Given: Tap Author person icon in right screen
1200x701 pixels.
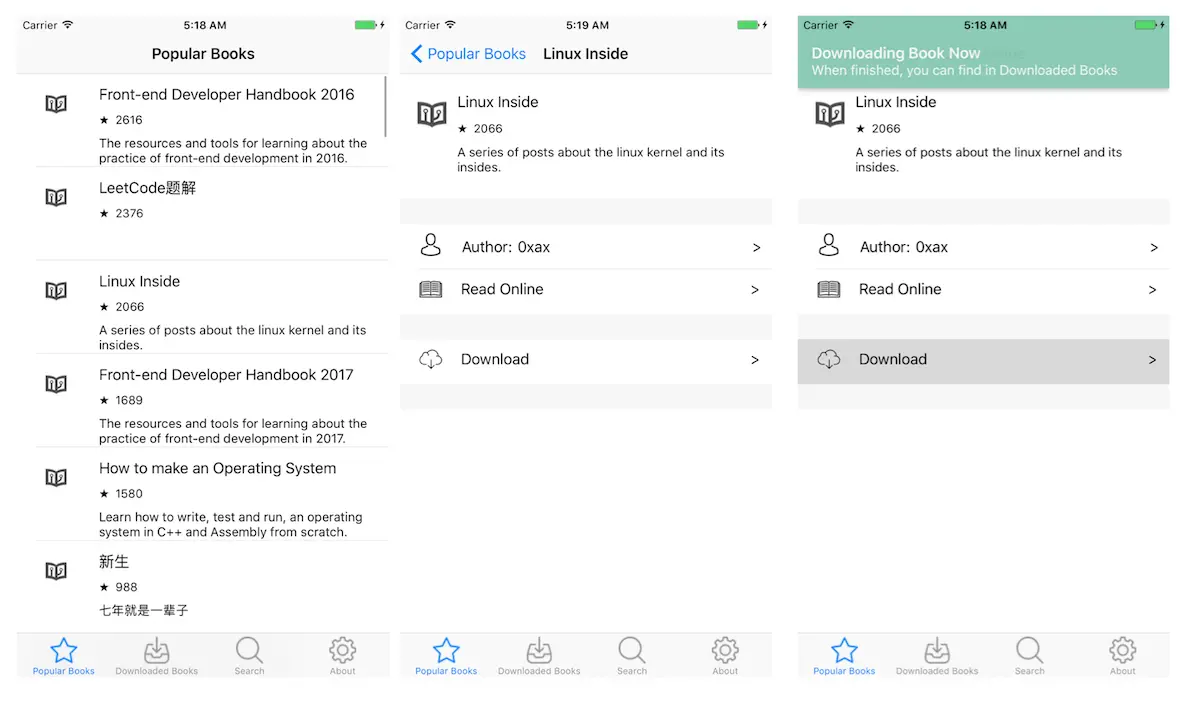Looking at the screenshot, I should (x=829, y=246).
